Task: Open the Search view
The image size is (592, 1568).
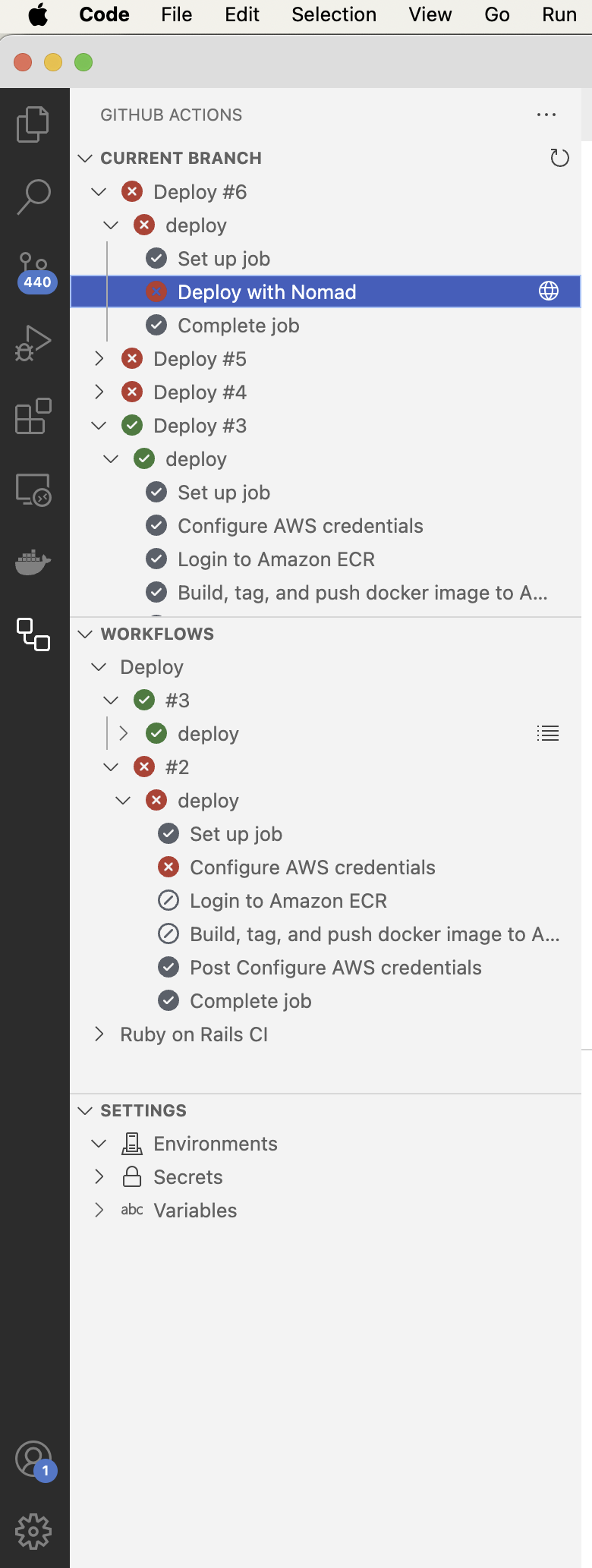Action: [x=34, y=196]
